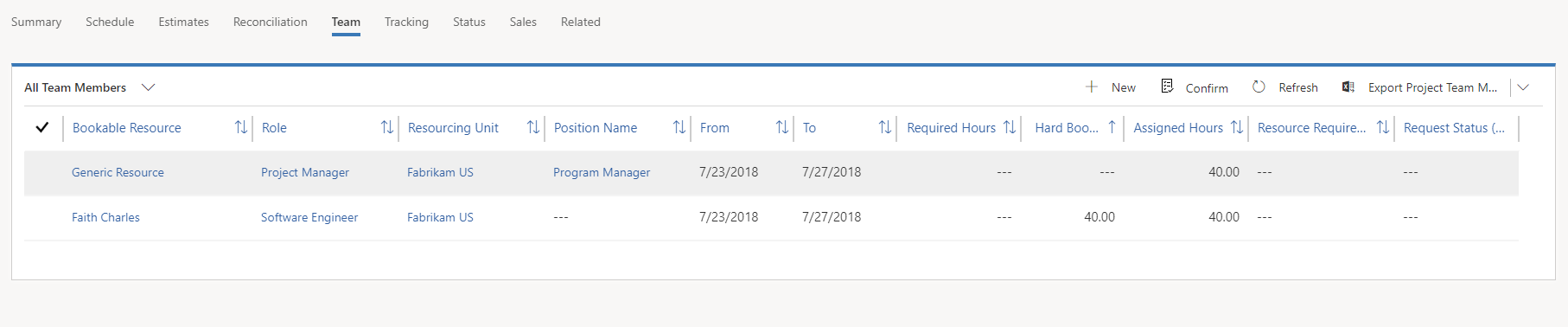The width and height of the screenshot is (1568, 327).
Task: Click the New button label
Action: coord(1124,87)
